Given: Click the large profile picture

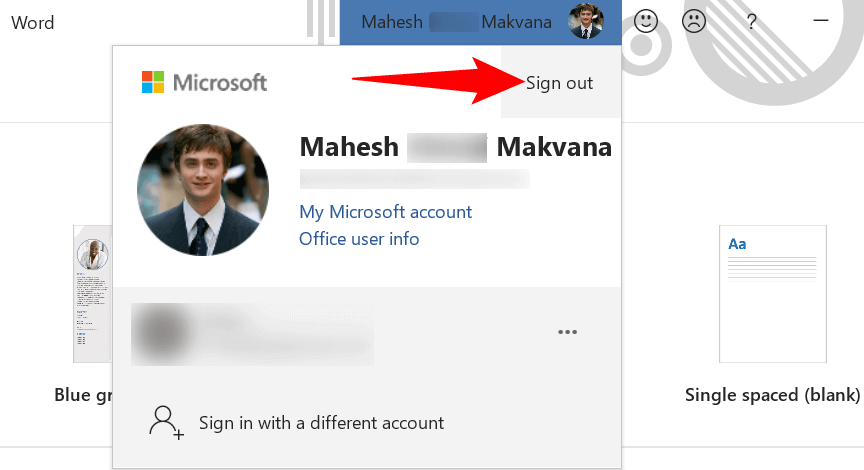Looking at the screenshot, I should coord(203,191).
